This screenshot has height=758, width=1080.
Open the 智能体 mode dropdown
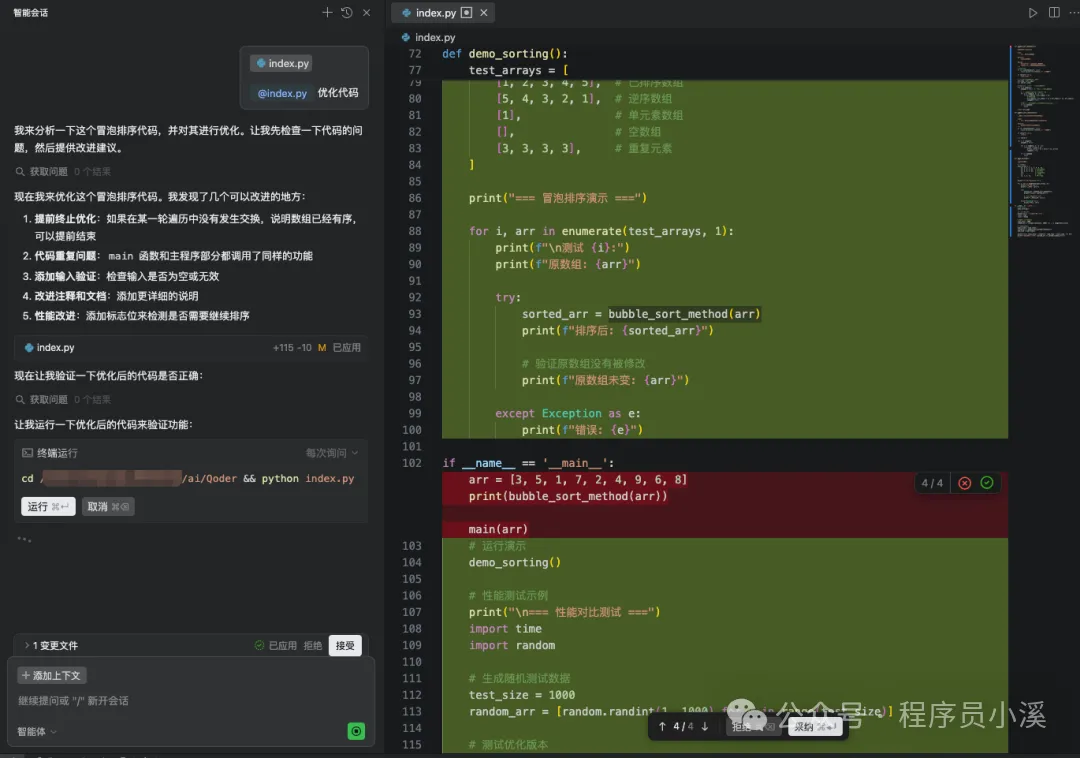click(37, 732)
